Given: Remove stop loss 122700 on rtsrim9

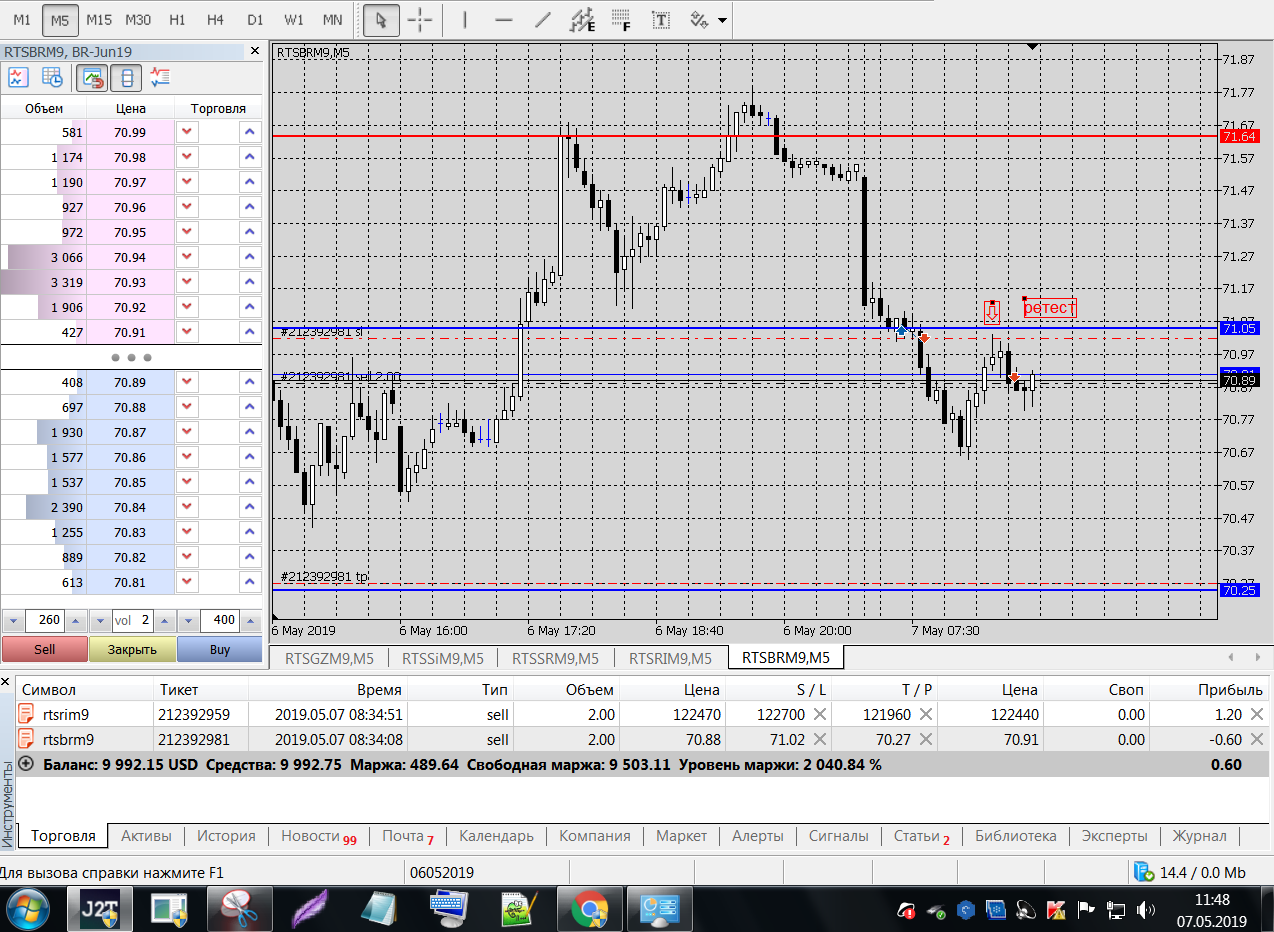Looking at the screenshot, I should pos(819,714).
